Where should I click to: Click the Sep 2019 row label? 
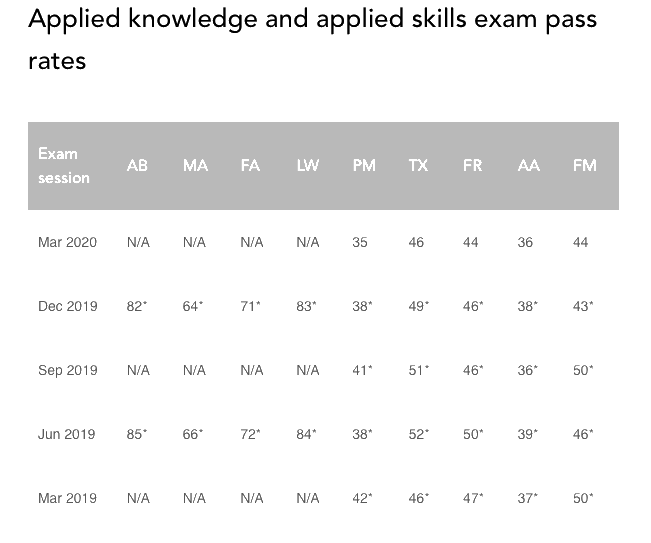67,370
